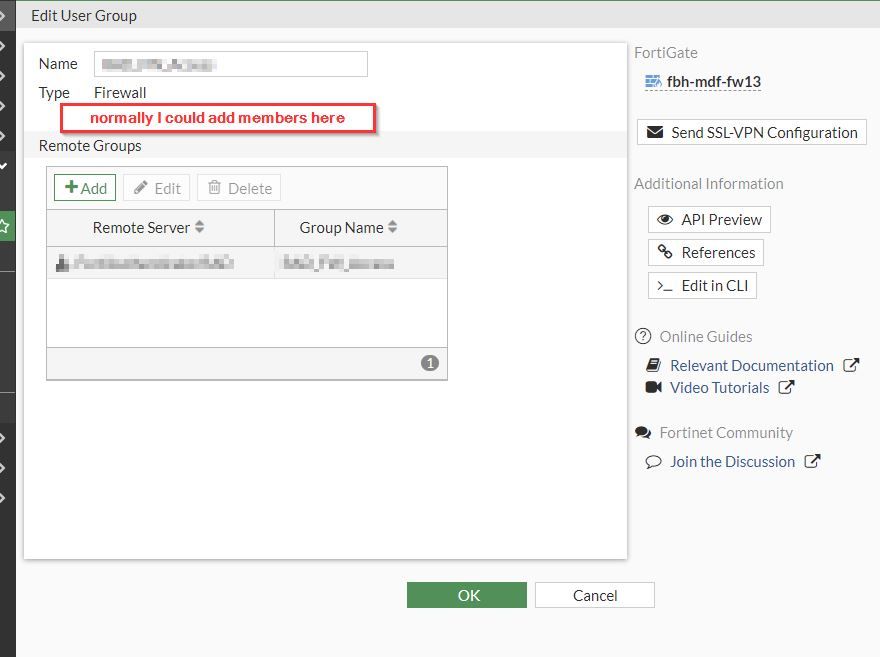Click the Online Guides question mark icon
The width and height of the screenshot is (880, 657).
coord(643,336)
